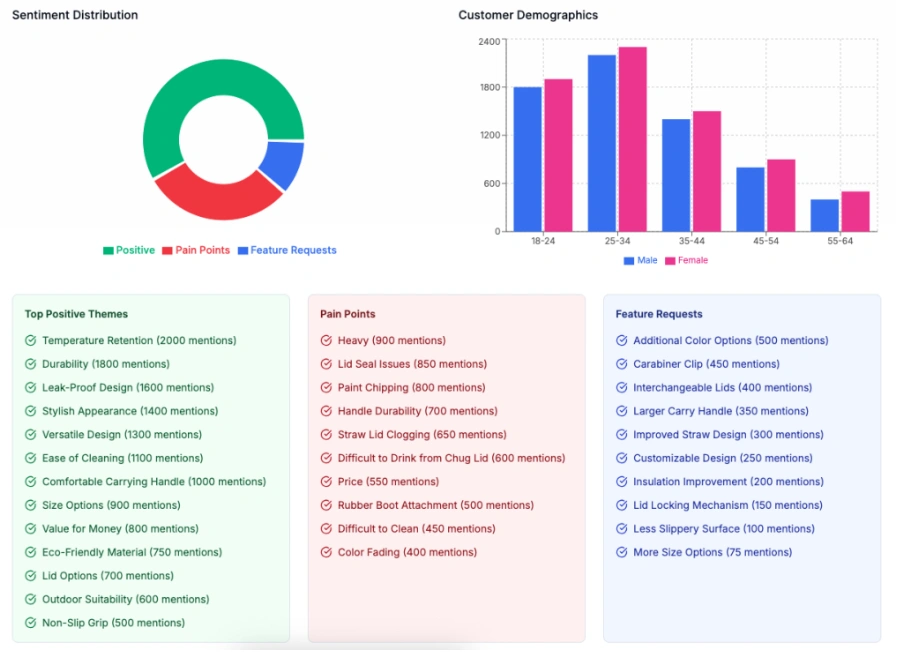Click check icon next to Lid Seal Issues
Viewport: 915px width, 660px height.
click(326, 365)
